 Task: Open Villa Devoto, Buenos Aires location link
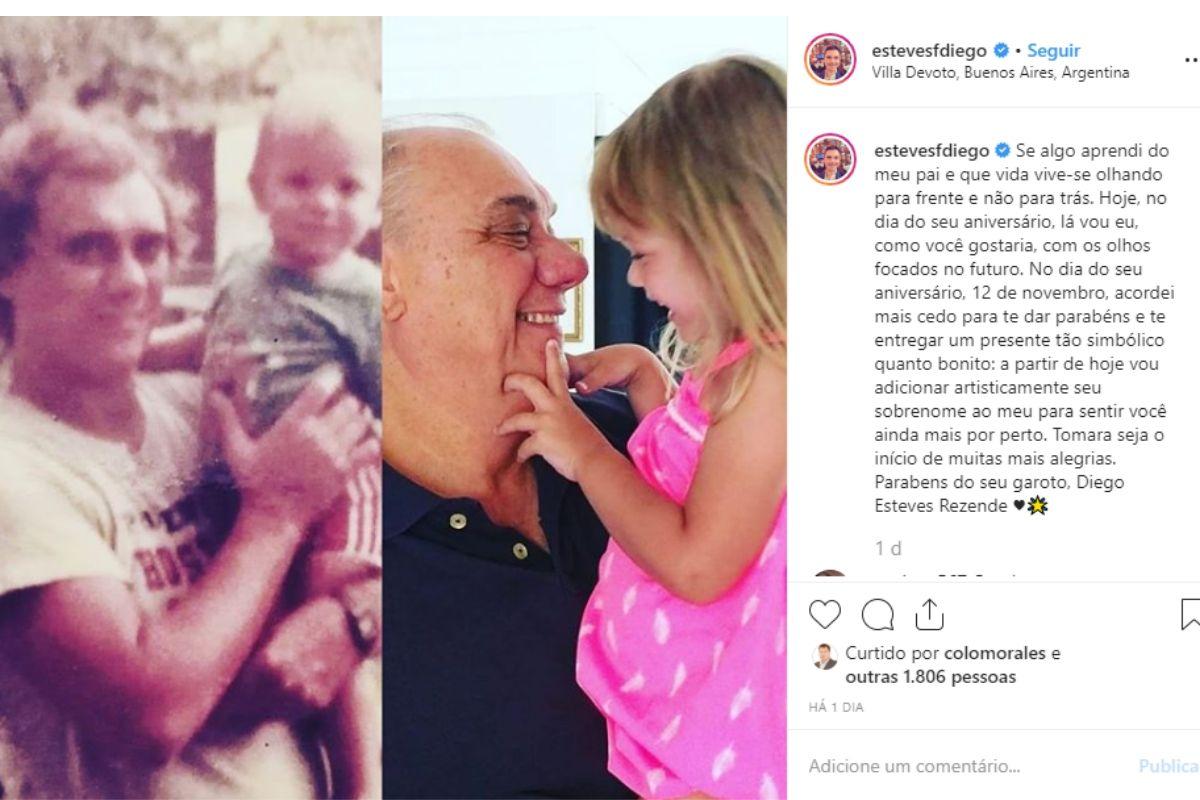coord(1000,73)
